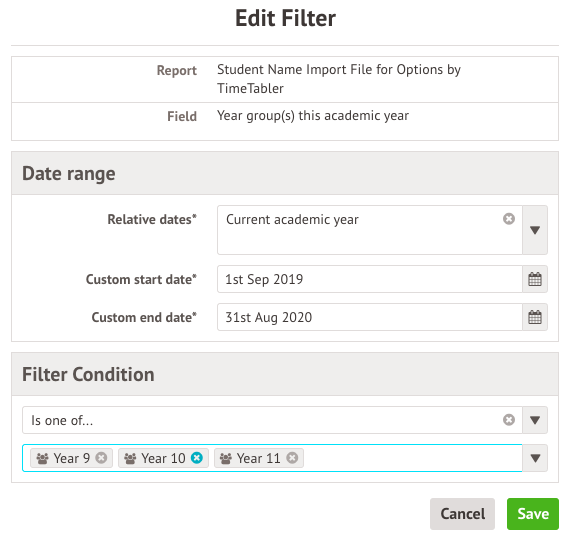
Task: Expand the filter condition type dropdown arrow
Action: pyautogui.click(x=535, y=420)
